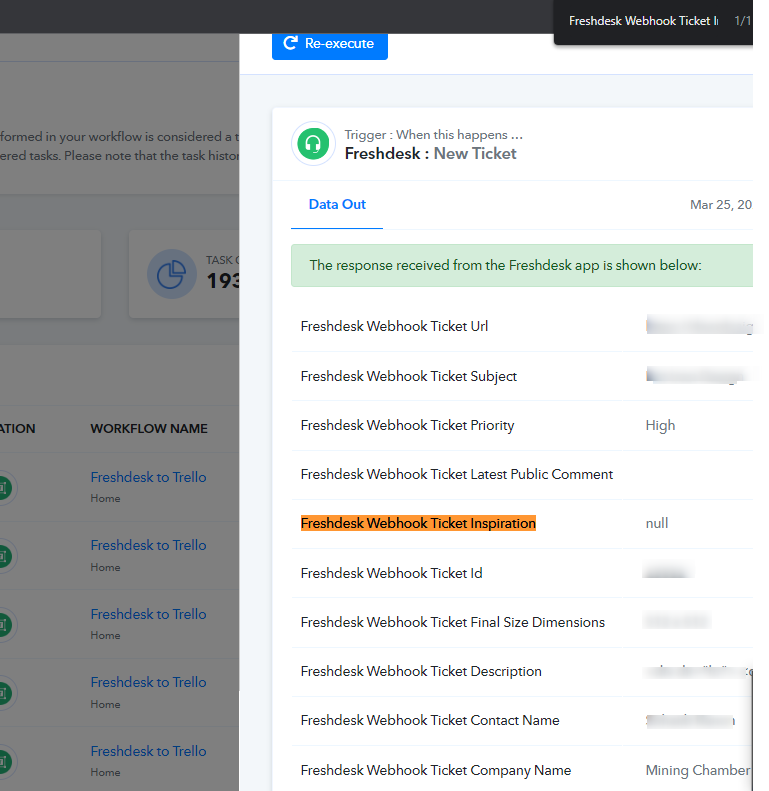This screenshot has width=769, height=791.
Task: Click the find match counter 1/1
Action: pyautogui.click(x=742, y=21)
